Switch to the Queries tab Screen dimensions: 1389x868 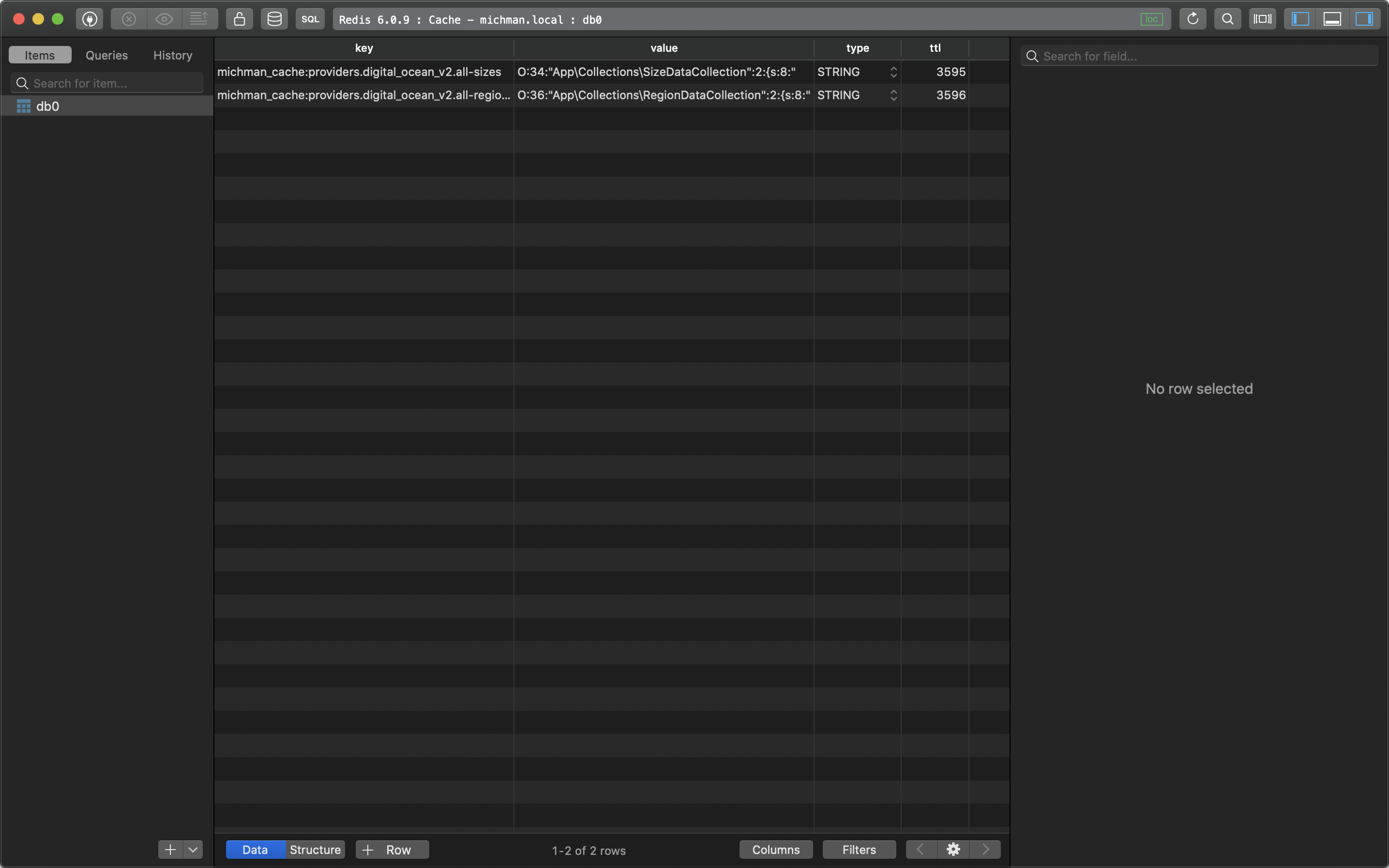(x=107, y=55)
